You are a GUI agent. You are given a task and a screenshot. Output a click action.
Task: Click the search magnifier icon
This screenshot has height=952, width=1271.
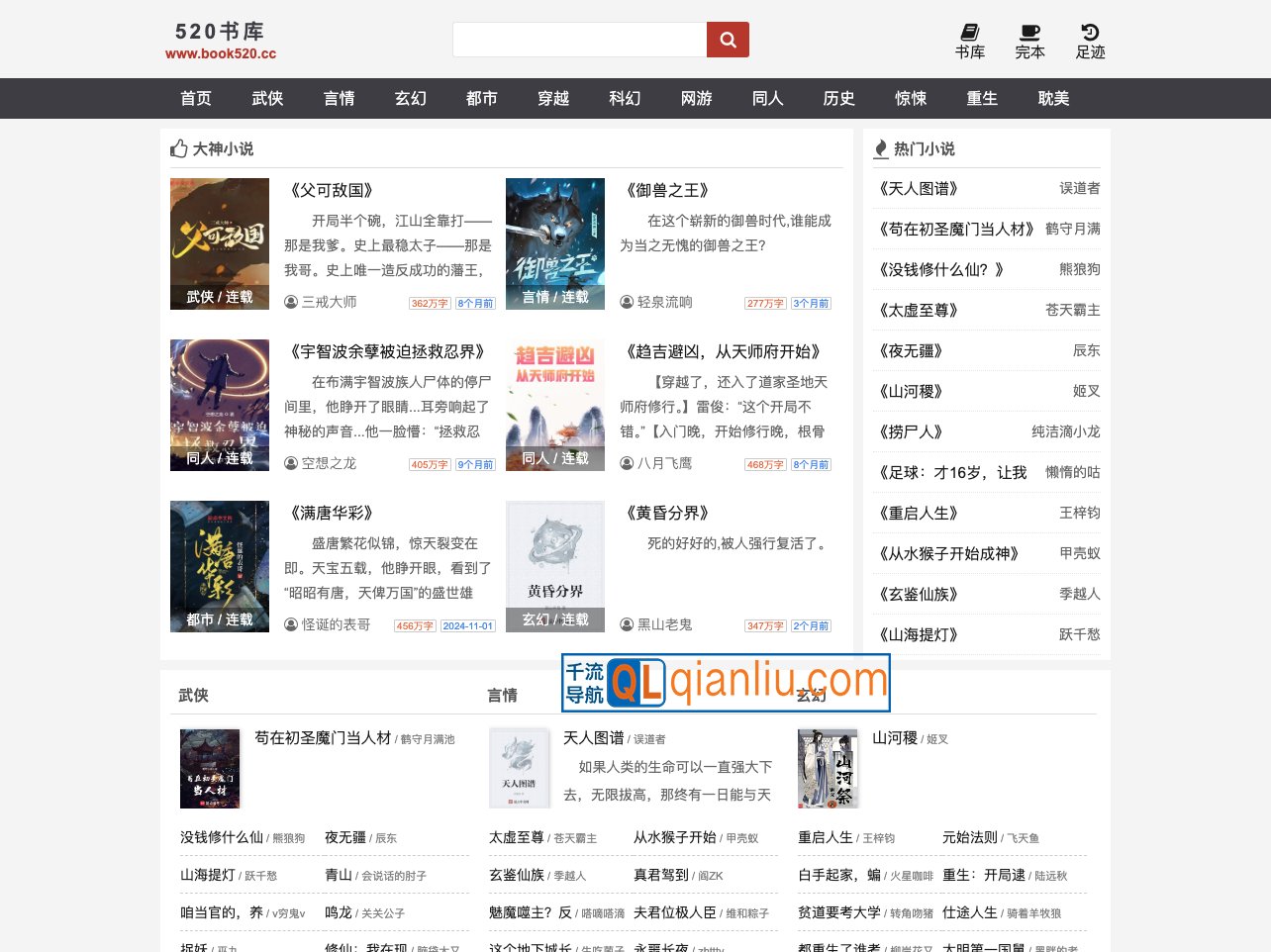pos(728,40)
